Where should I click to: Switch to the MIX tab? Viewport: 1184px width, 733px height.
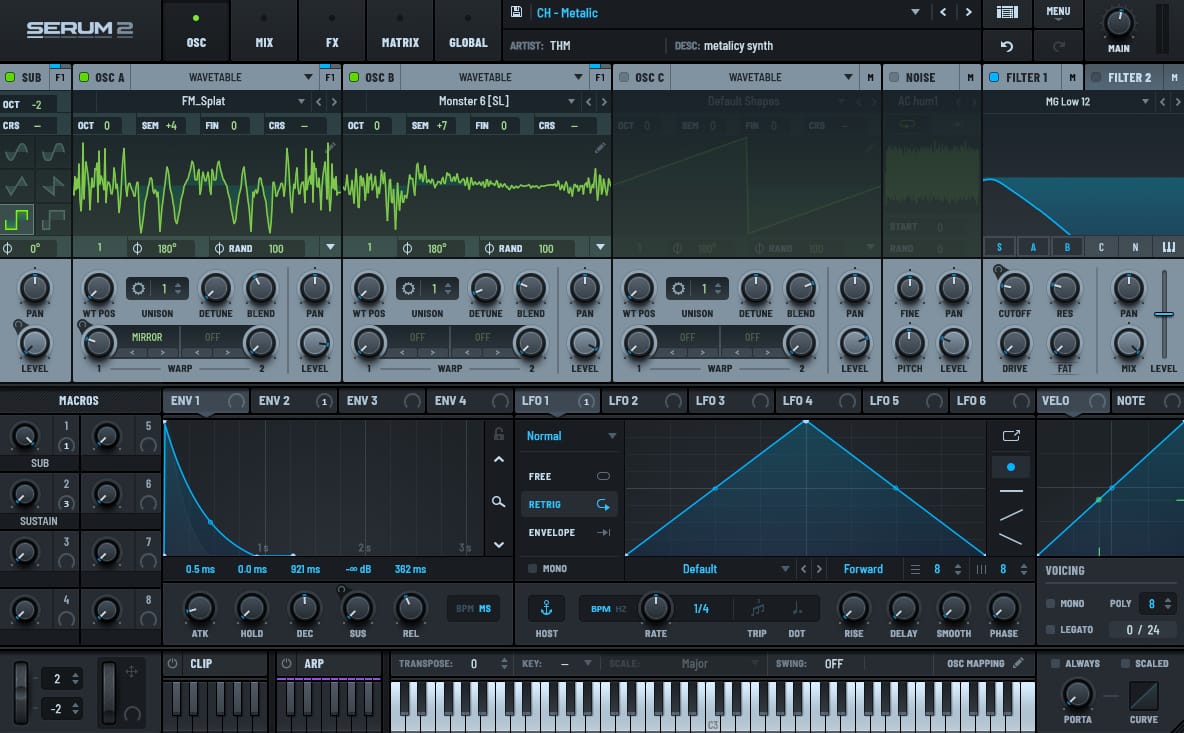click(264, 30)
